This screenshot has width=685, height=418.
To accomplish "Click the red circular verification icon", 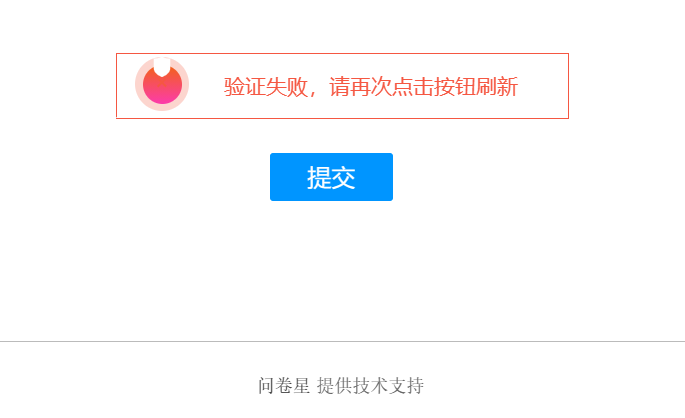I will [162, 84].
